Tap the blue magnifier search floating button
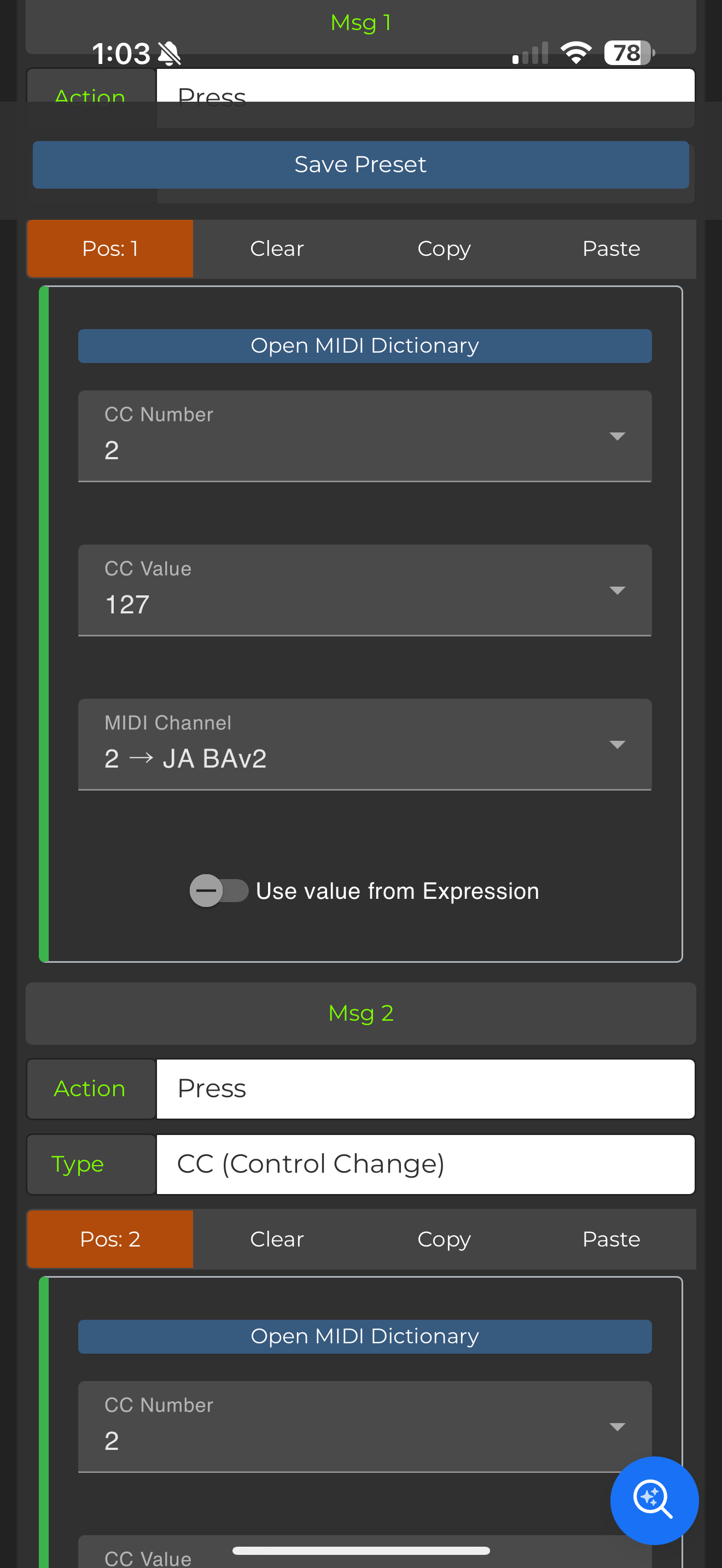Screen dimensions: 722x1568 coord(654,1500)
